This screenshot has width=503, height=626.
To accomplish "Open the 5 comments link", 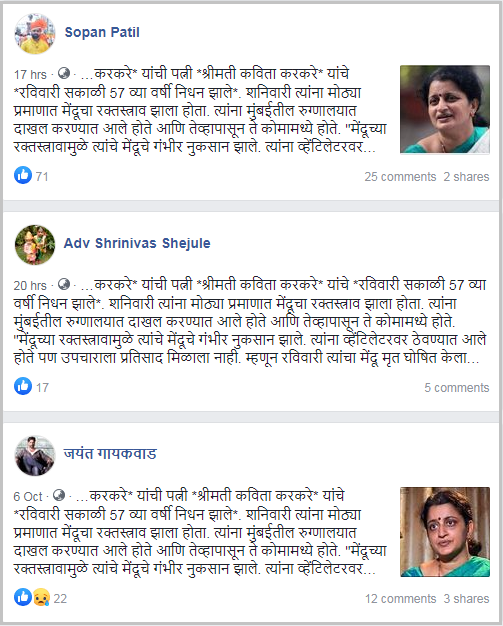I will point(457,388).
